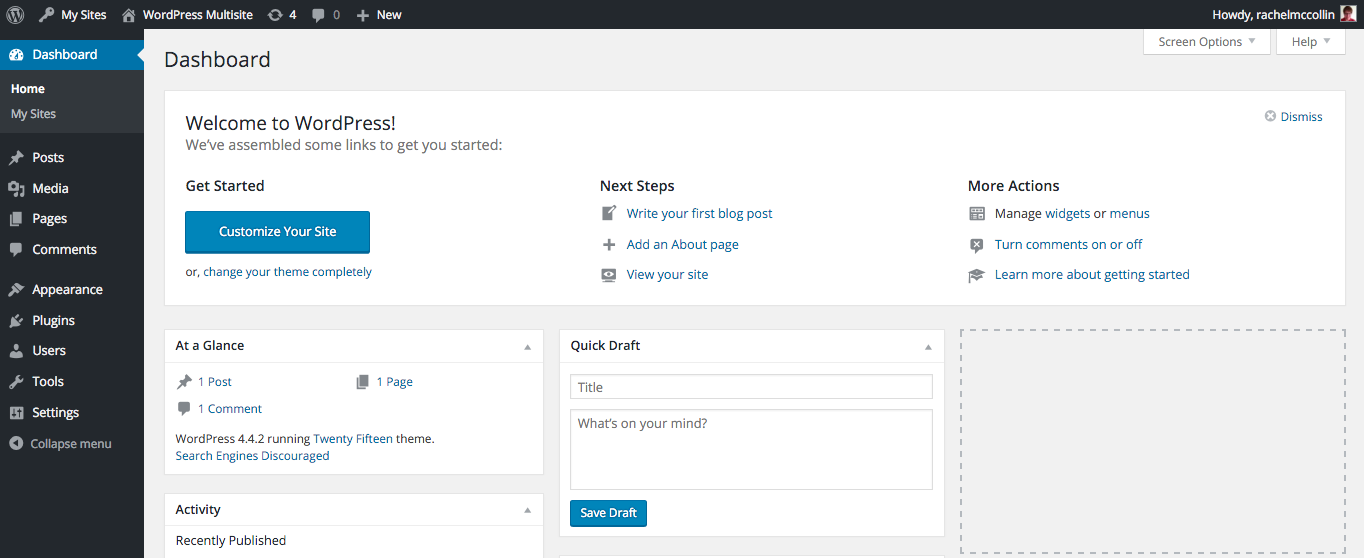This screenshot has height=558, width=1364.
Task: Dismiss the Welcome to WordPress panel
Action: click(x=1294, y=117)
